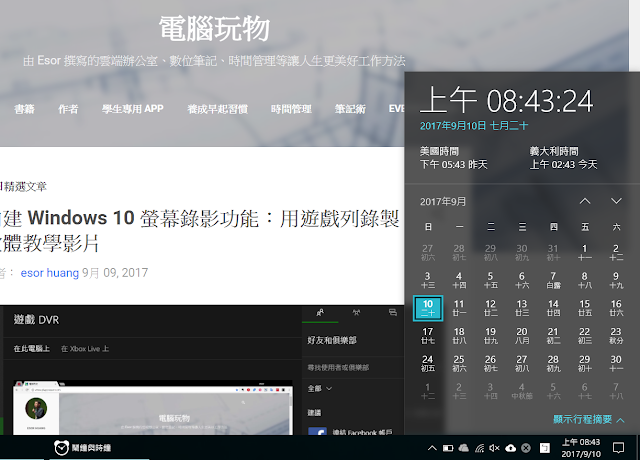640x460 pixels.
Task: Select September 7 白露 in calendar
Action: 553,280
